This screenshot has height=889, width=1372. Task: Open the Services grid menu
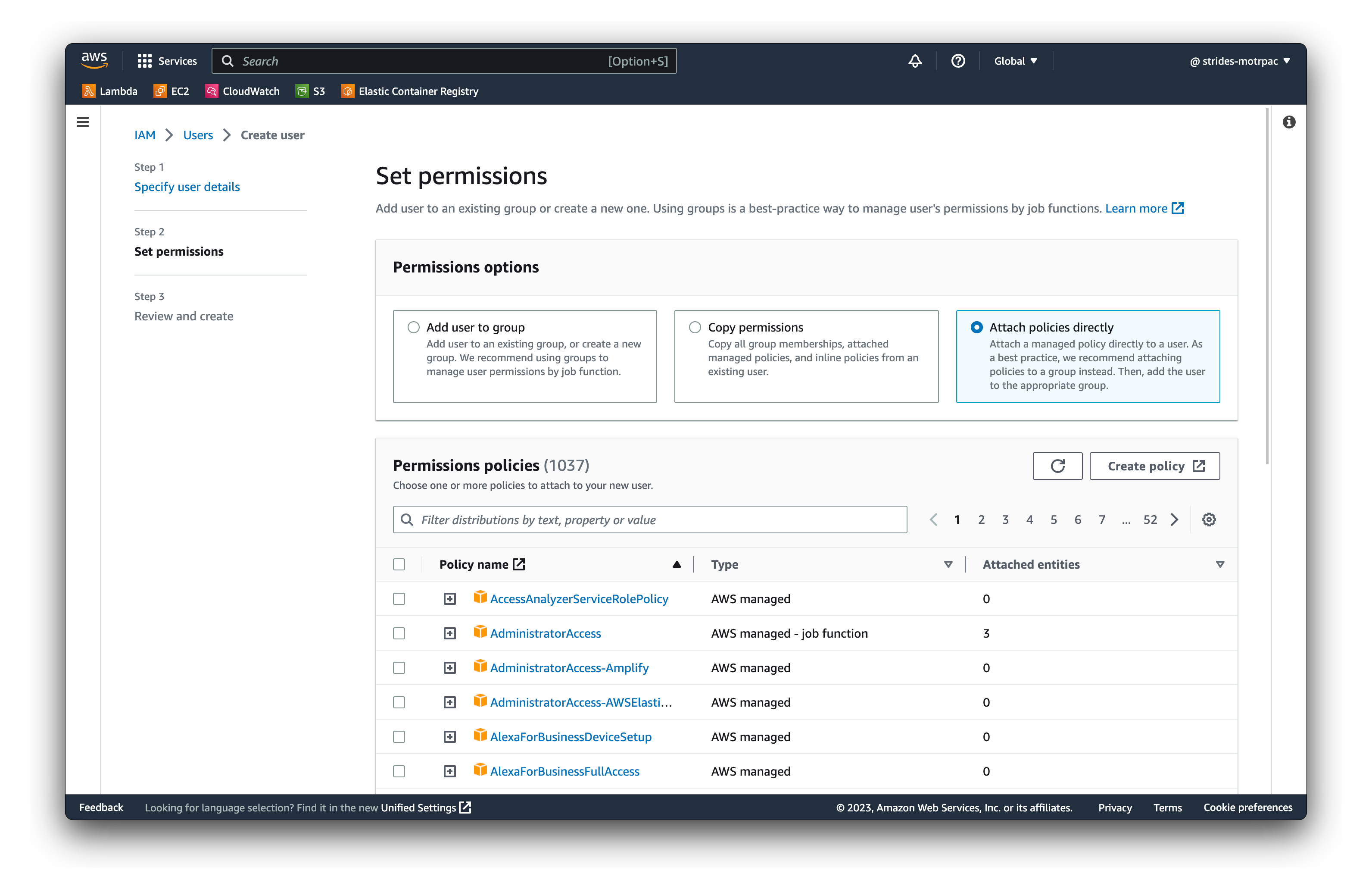tap(167, 60)
